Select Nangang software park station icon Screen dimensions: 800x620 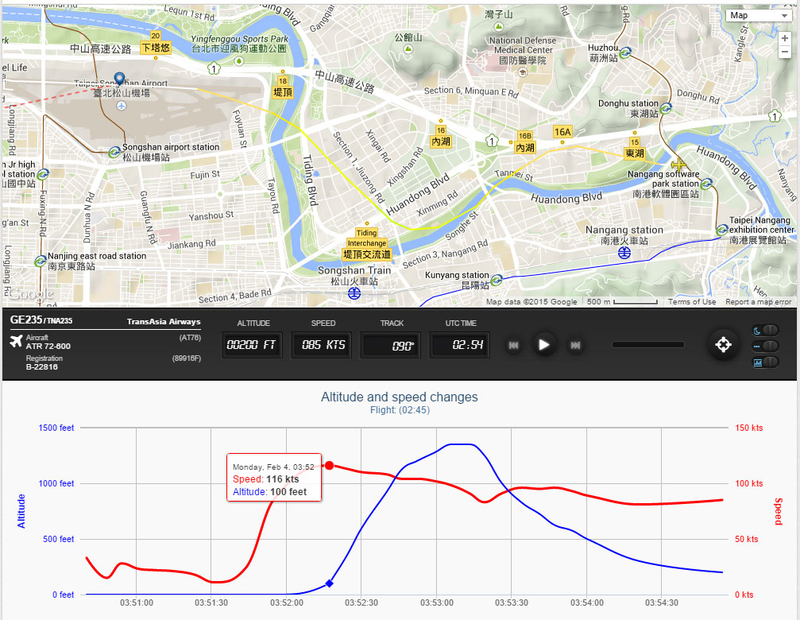pos(706,184)
